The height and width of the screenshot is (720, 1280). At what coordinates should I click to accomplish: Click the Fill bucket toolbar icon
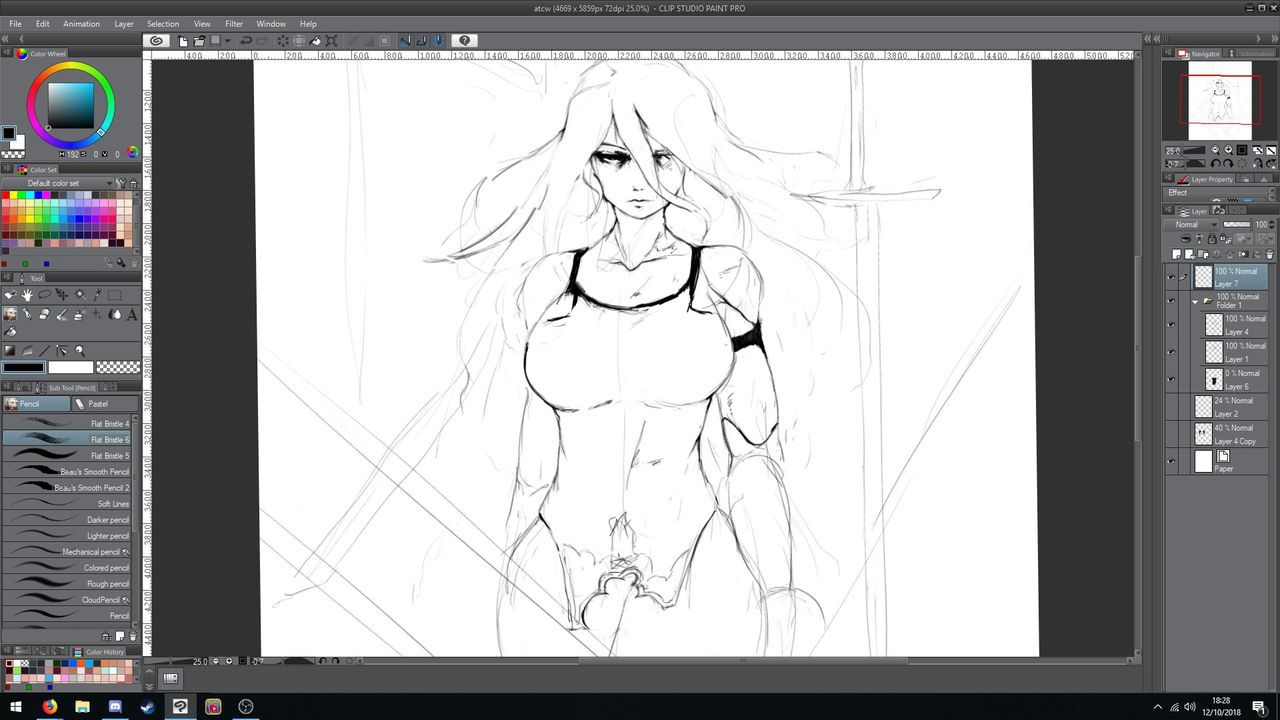coord(315,40)
